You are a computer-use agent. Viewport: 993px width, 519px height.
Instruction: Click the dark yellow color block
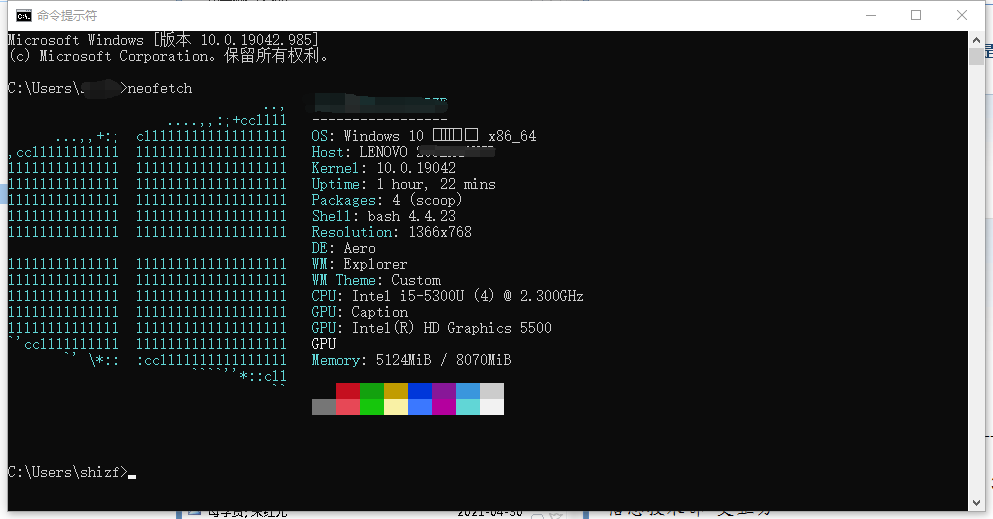click(395, 391)
